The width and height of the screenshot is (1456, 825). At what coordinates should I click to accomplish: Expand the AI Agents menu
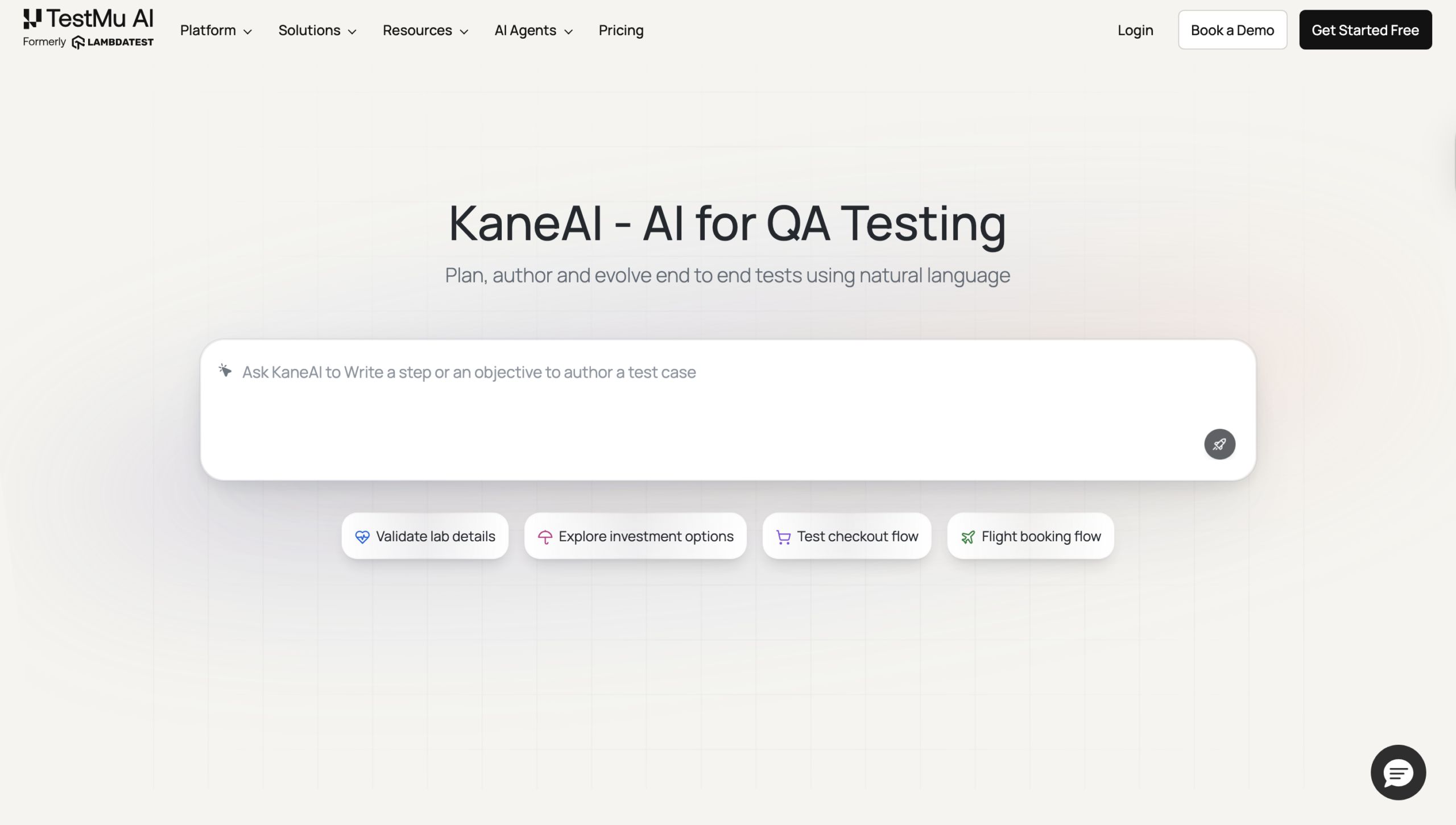point(533,30)
